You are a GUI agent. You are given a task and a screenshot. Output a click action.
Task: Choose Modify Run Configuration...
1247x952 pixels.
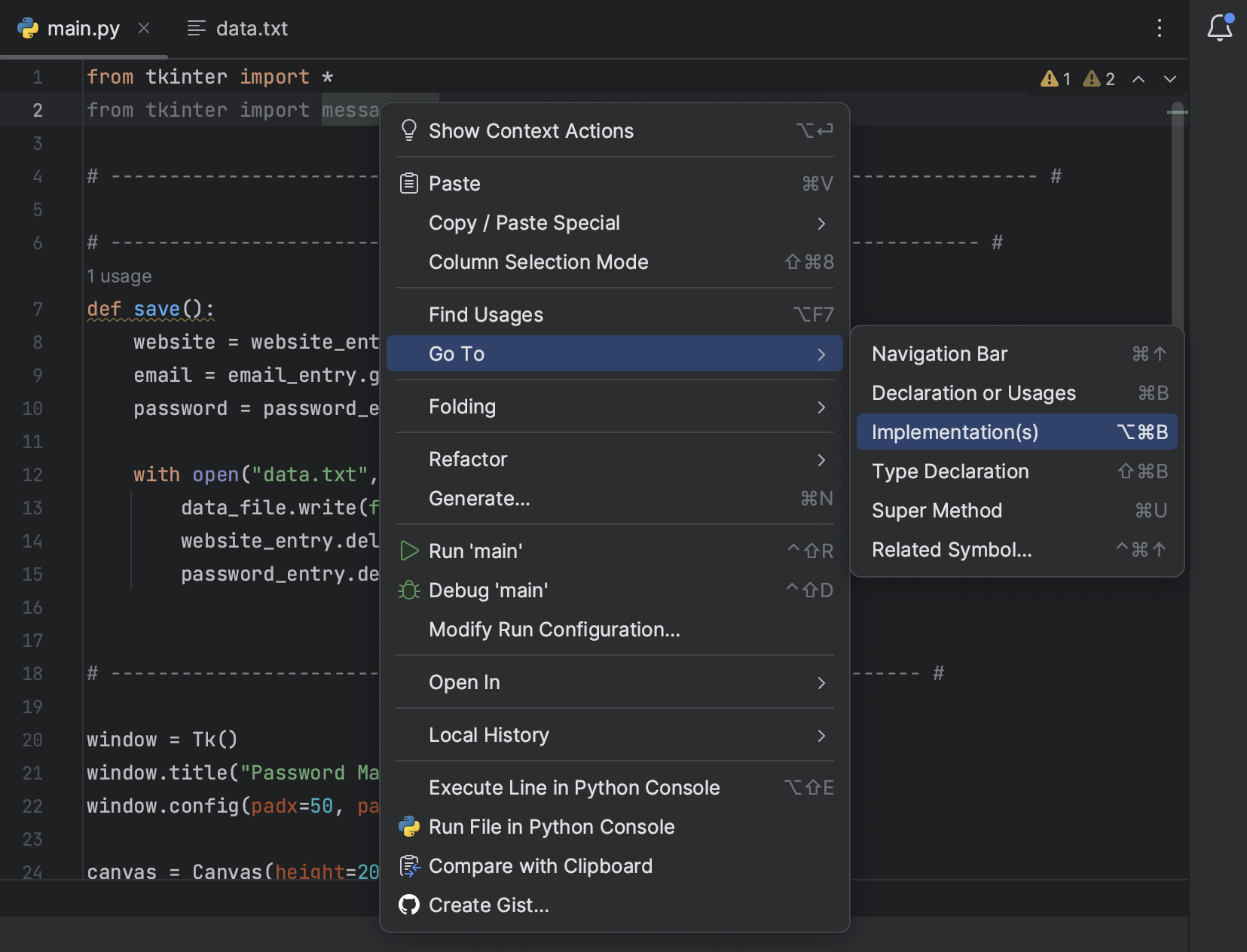(x=615, y=629)
